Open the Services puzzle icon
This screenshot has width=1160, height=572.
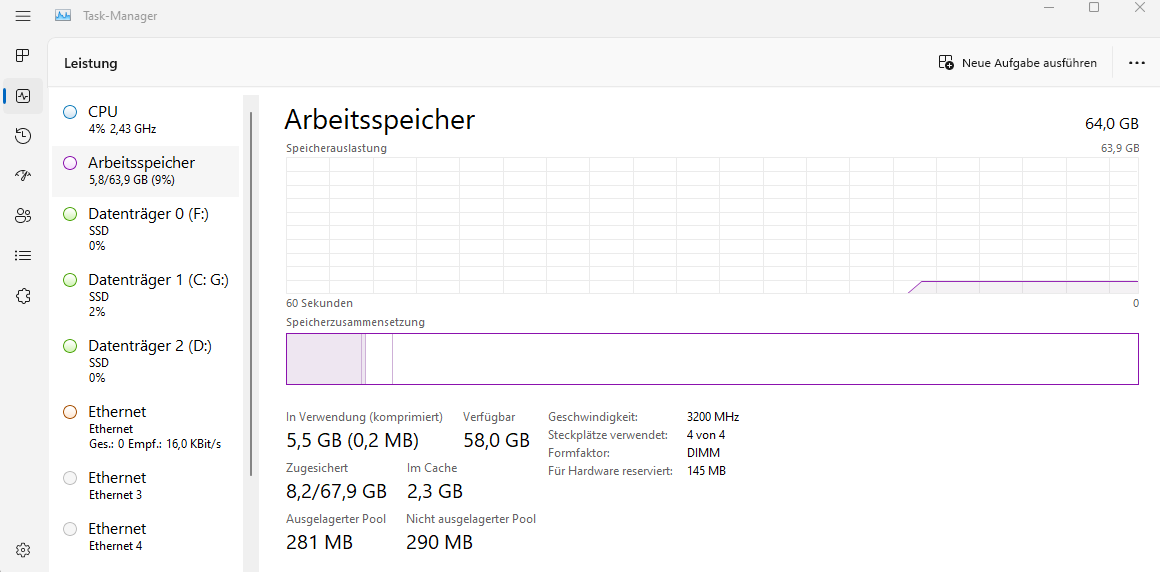click(x=23, y=295)
